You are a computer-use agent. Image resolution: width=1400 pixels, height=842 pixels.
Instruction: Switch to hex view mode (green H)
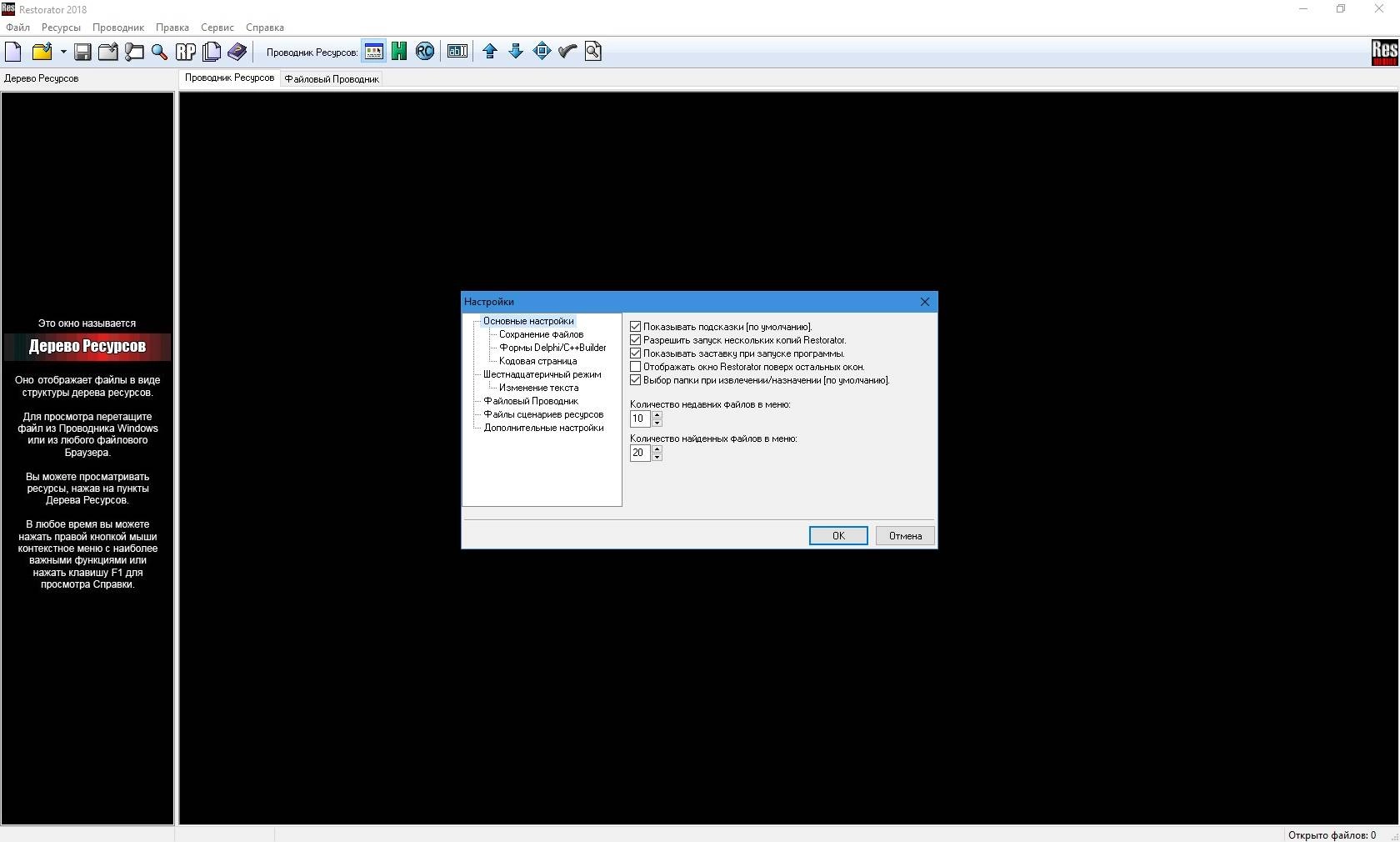click(399, 52)
